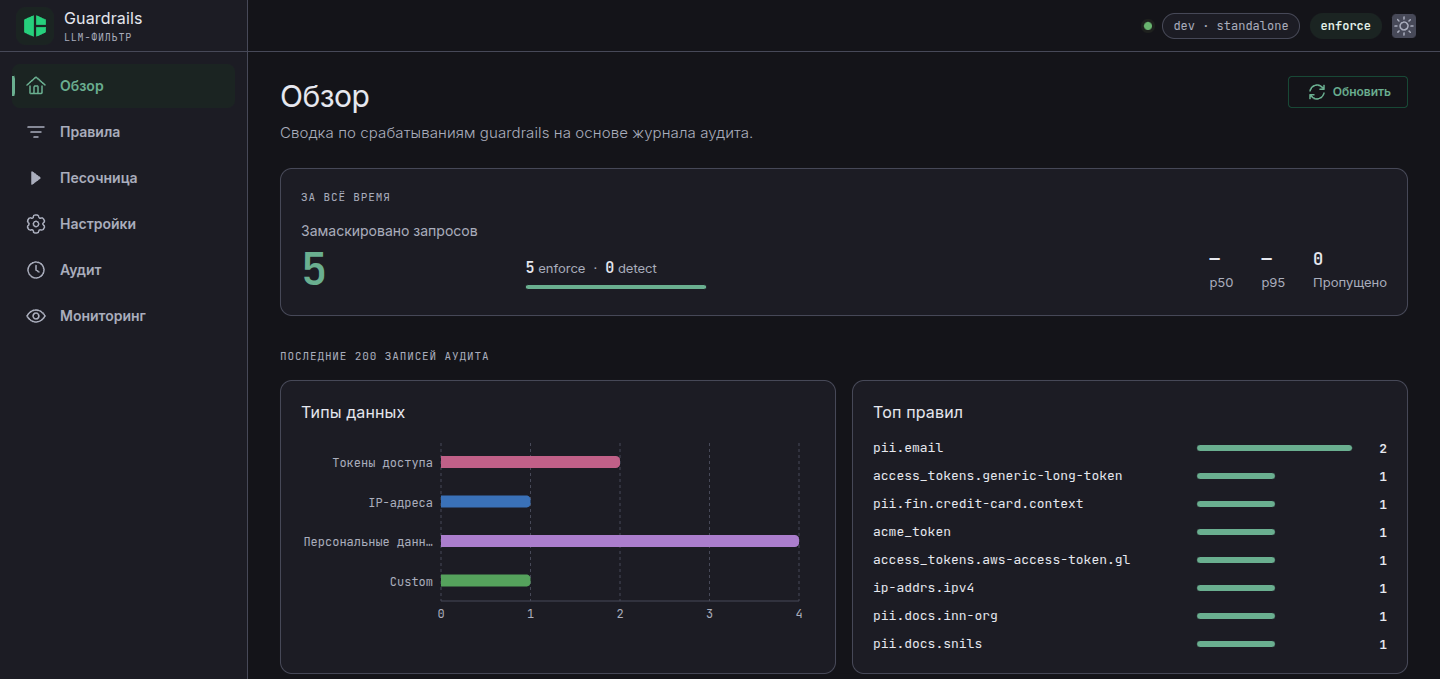Viewport: 1440px width, 679px height.
Task: Click the enforce mode badge
Action: pos(1345,26)
